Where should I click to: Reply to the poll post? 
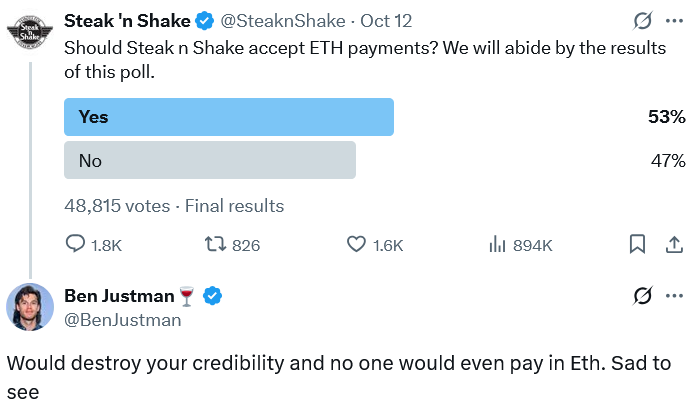(x=93, y=244)
